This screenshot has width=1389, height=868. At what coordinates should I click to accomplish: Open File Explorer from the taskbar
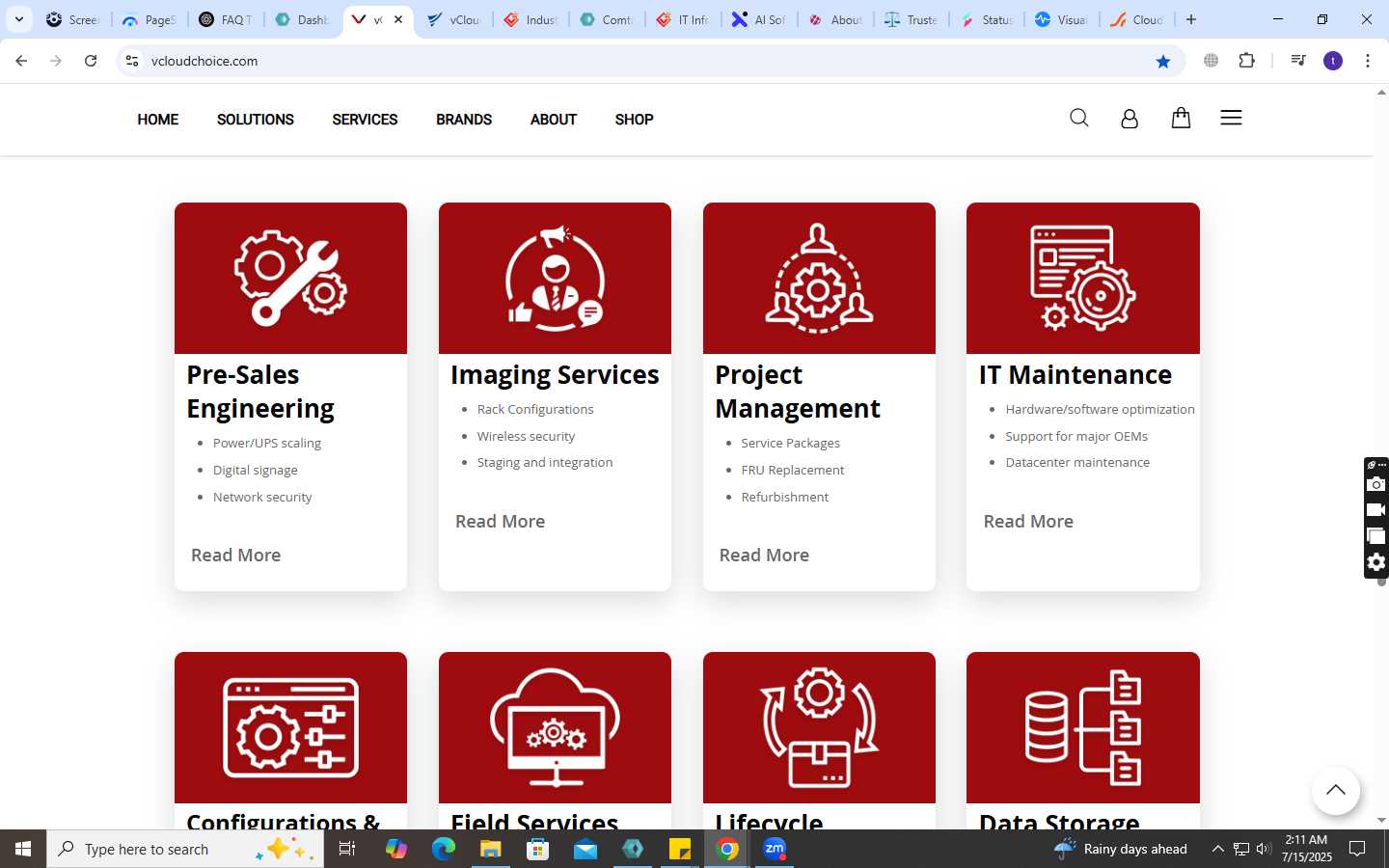491,849
